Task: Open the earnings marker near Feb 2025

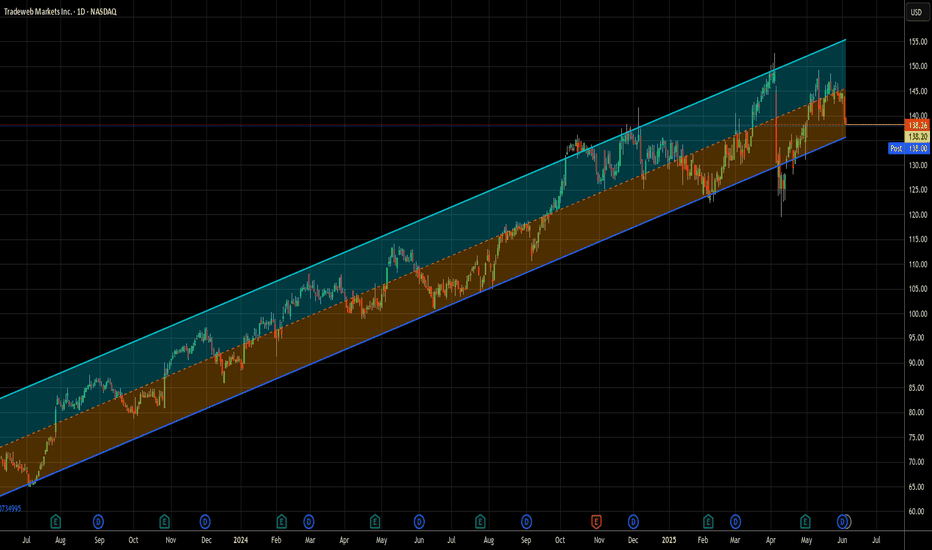Action: [x=708, y=522]
